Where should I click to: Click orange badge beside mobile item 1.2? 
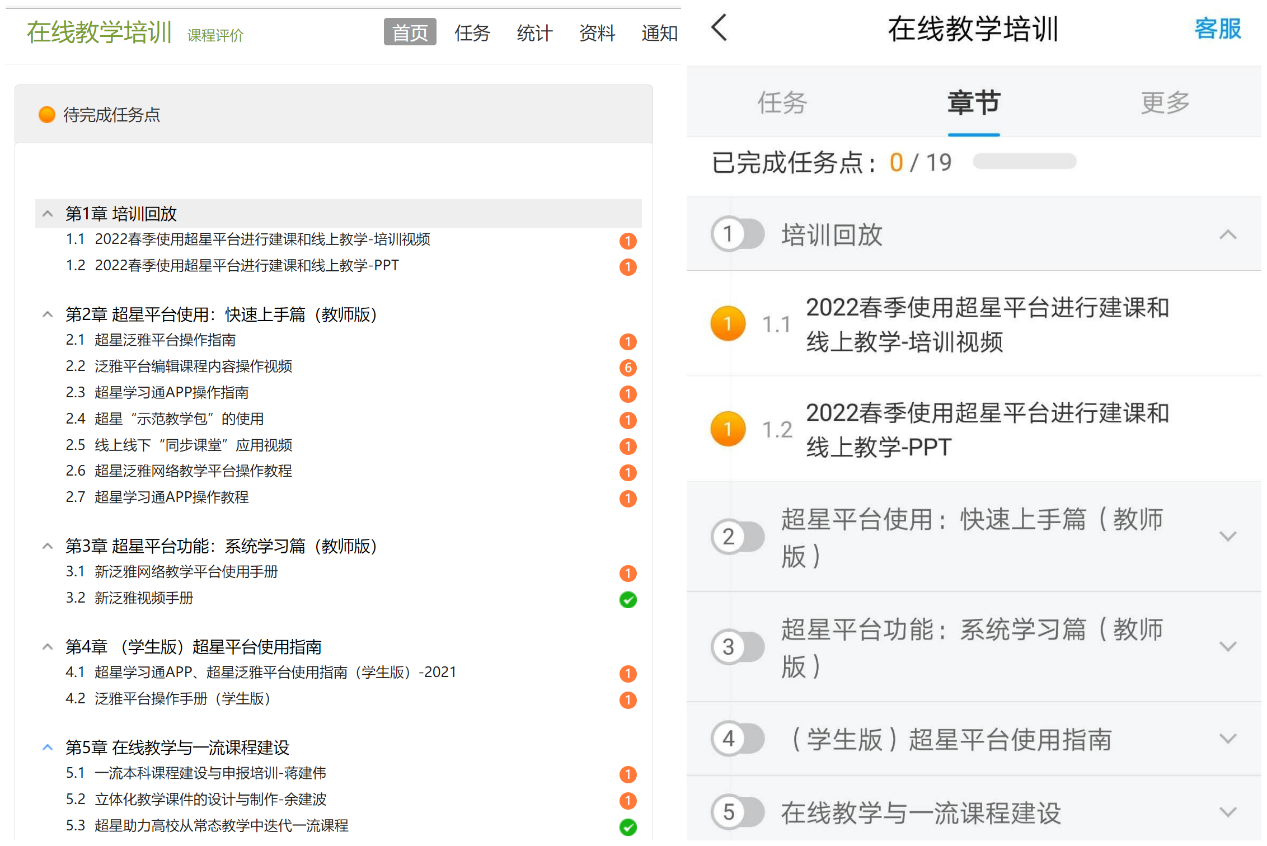(728, 429)
